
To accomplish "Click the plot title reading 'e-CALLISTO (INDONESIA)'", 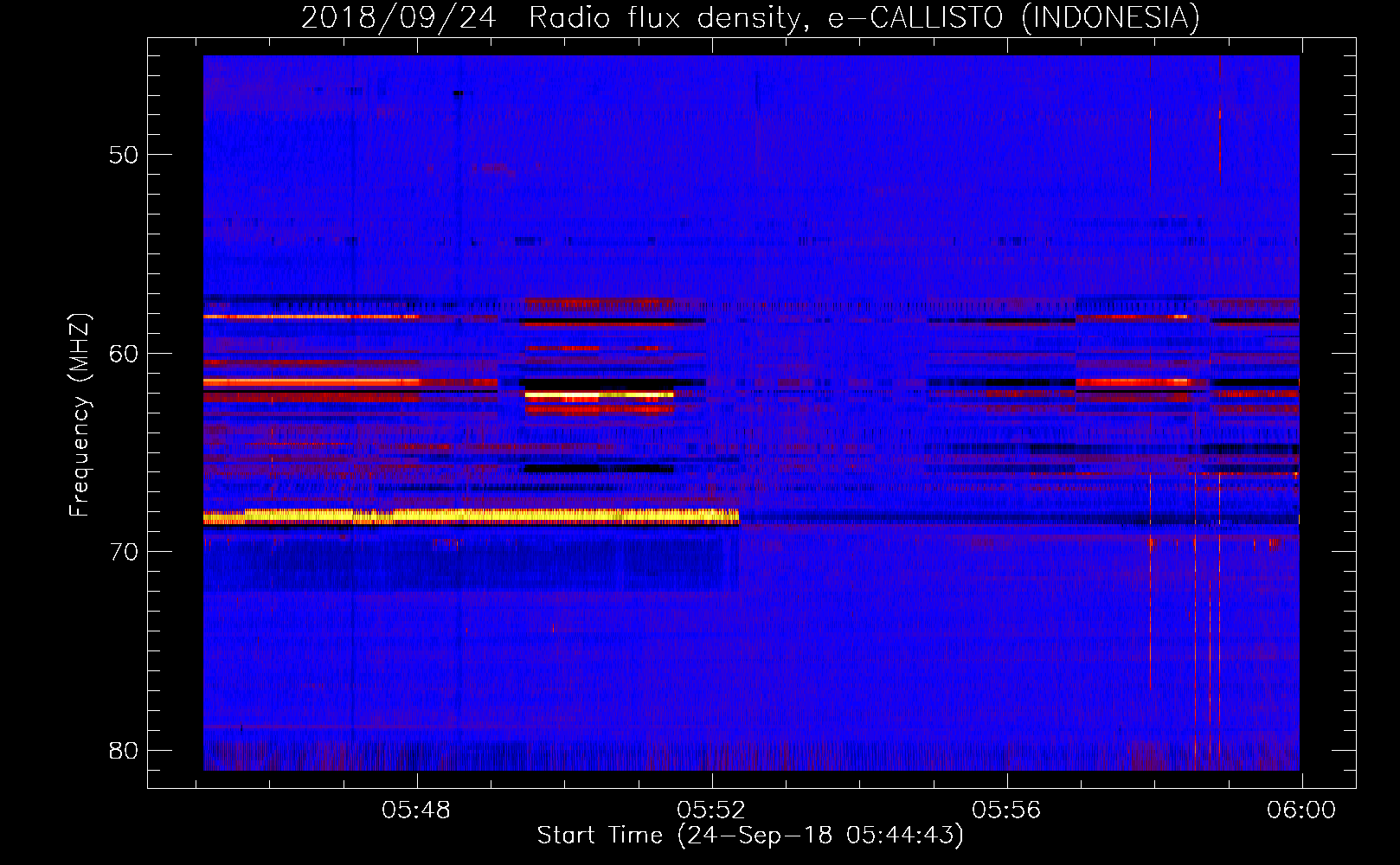I will tap(1013, 17).
